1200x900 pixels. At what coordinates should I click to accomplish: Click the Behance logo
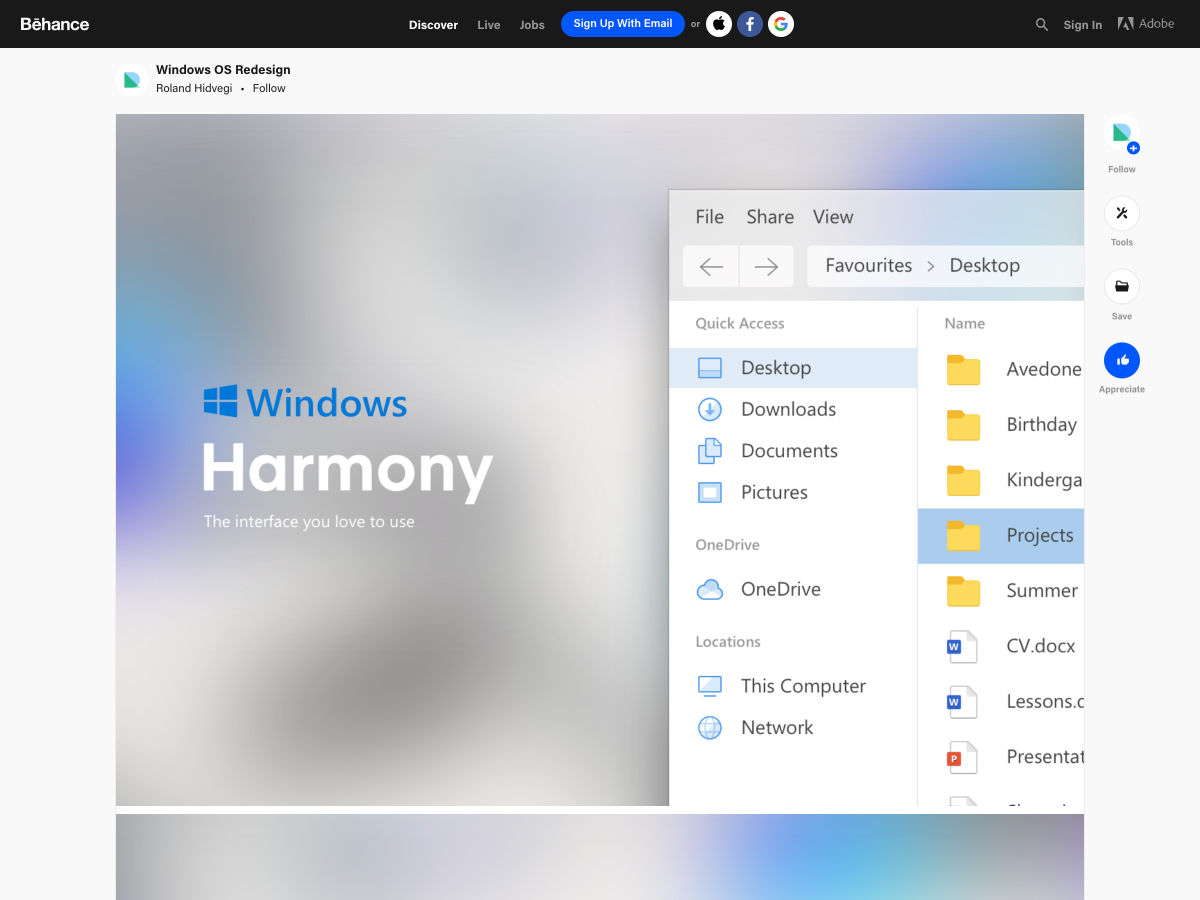(x=55, y=24)
